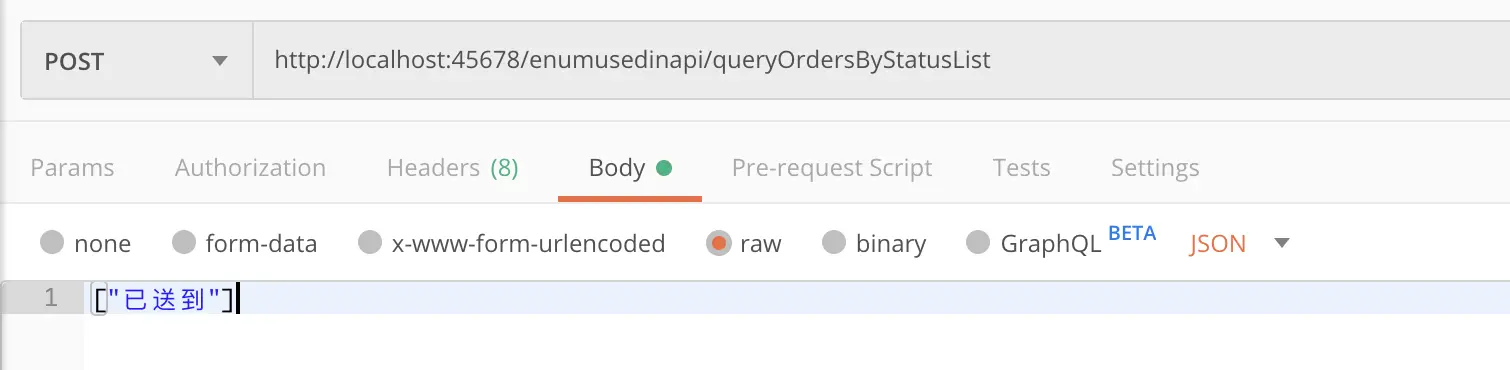This screenshot has height=370, width=1510.
Task: Select the Body tab
Action: [x=630, y=168]
